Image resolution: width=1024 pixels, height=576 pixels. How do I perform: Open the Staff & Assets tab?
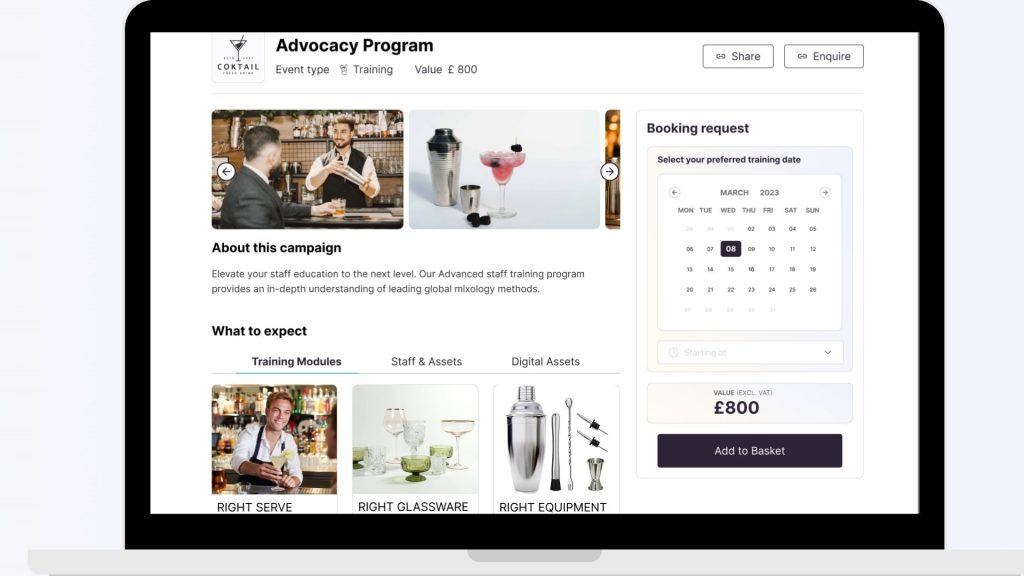coord(426,361)
